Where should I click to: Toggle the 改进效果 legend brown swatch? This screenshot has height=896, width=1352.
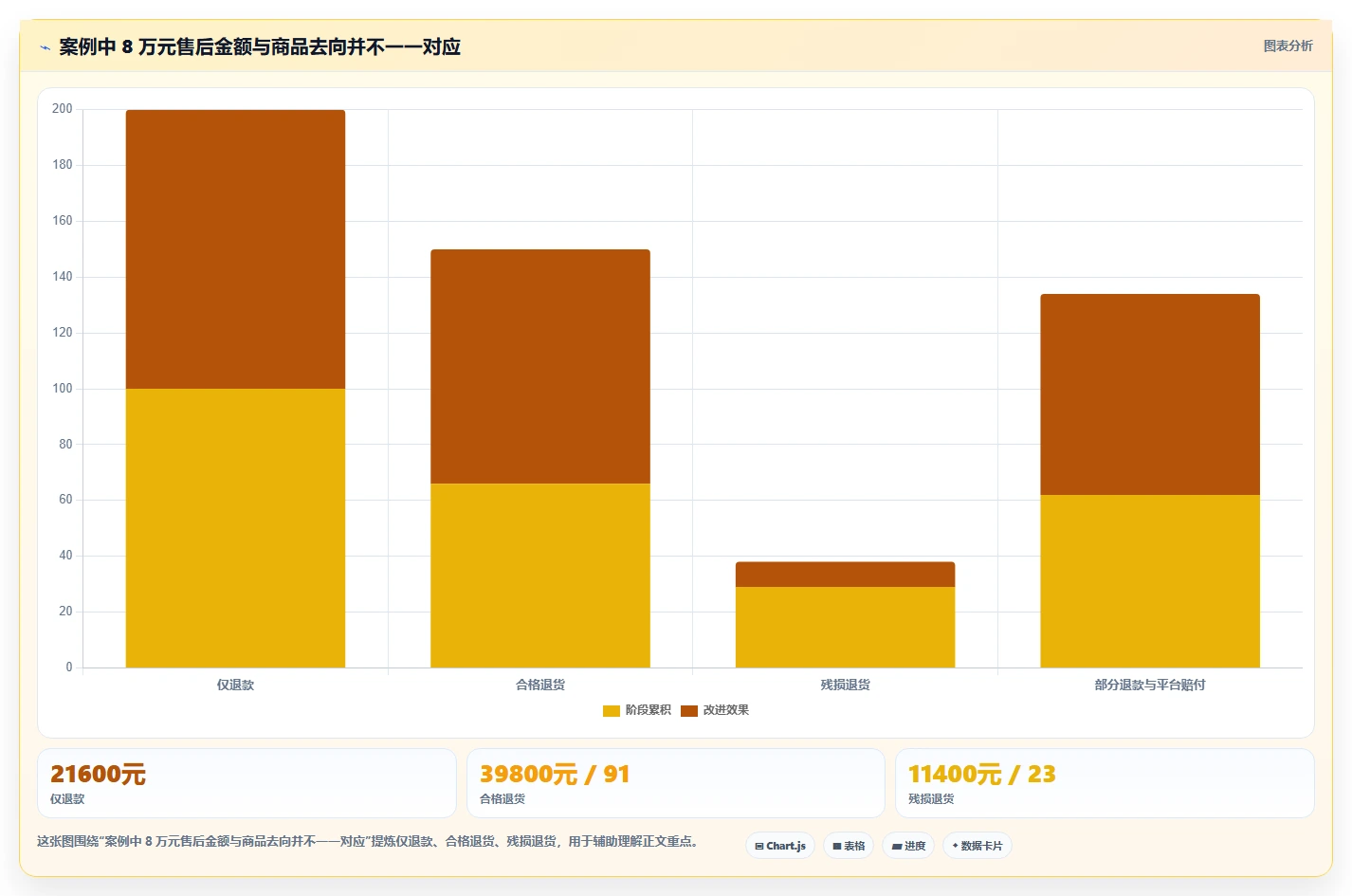pyautogui.click(x=689, y=710)
